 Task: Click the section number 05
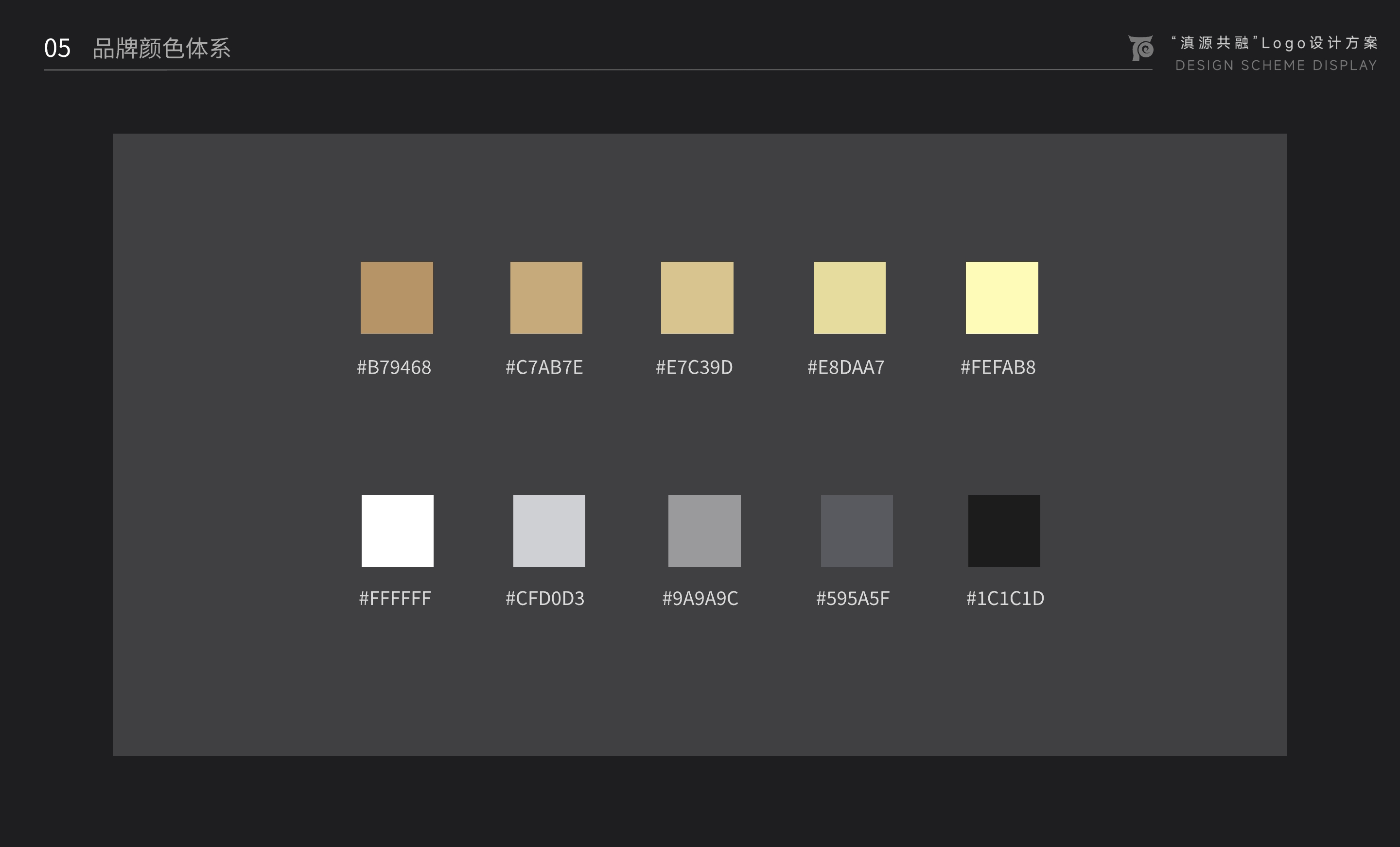pyautogui.click(x=57, y=48)
